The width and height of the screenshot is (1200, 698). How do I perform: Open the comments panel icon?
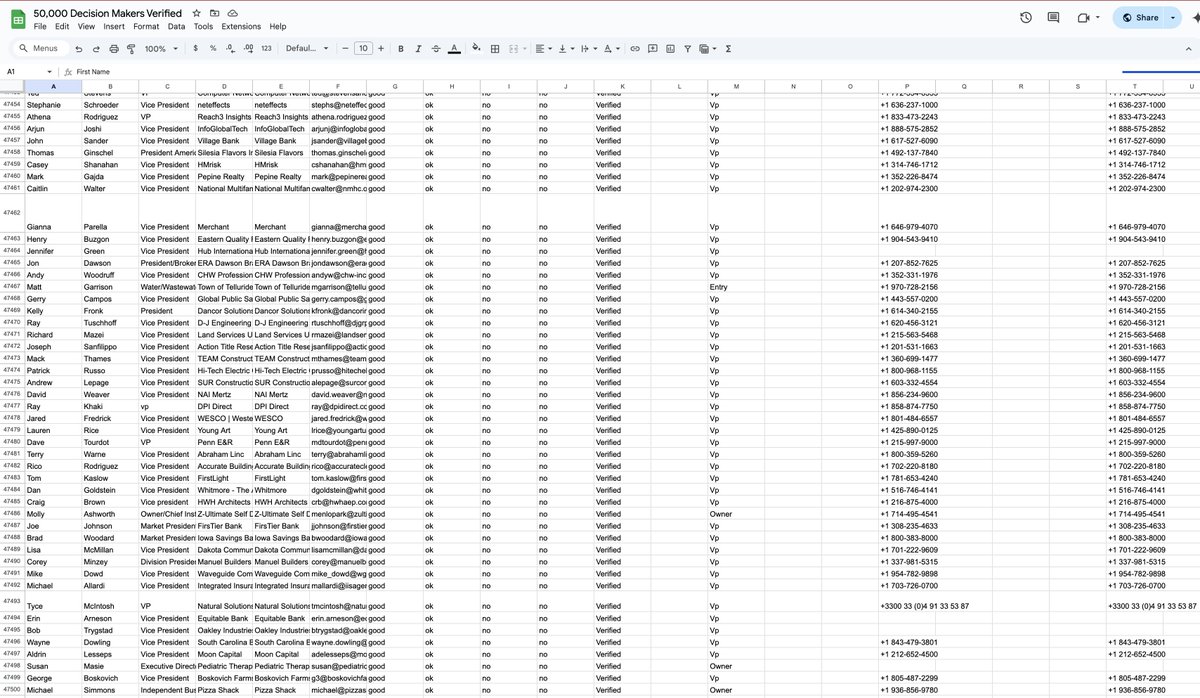[x=1053, y=17]
